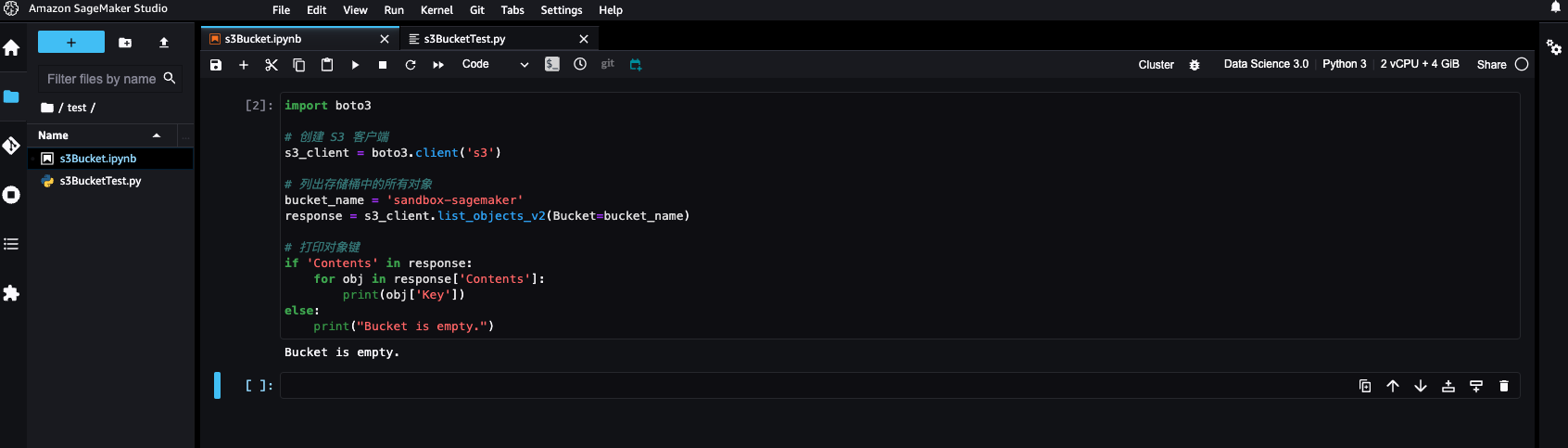Copy selected cells toolbar icon
This screenshot has width=1568, height=448.
299,65
